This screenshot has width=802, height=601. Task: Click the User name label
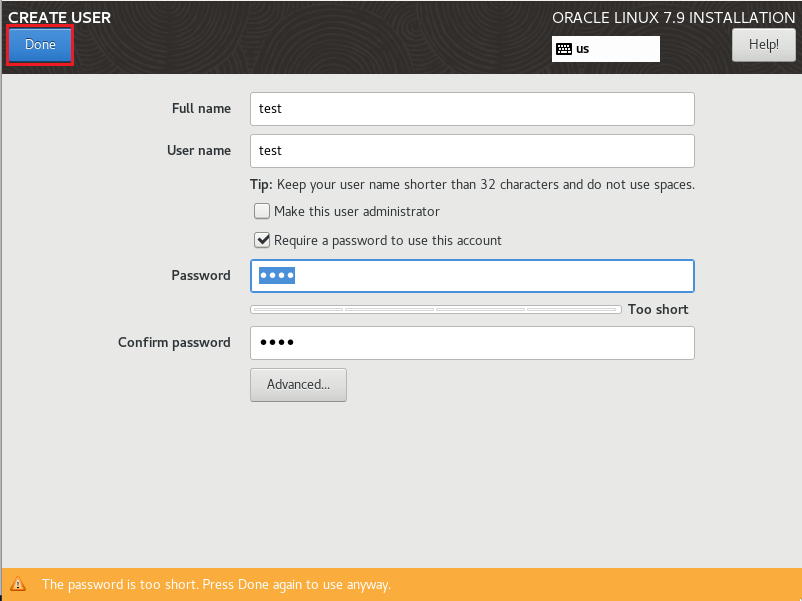(x=199, y=150)
